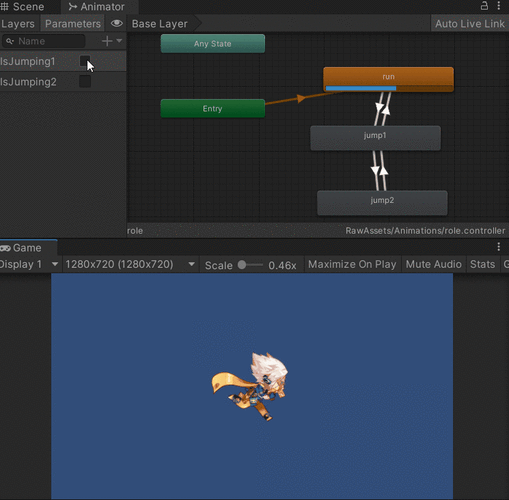Enable the IsJumping1 checkbox

(x=85, y=61)
